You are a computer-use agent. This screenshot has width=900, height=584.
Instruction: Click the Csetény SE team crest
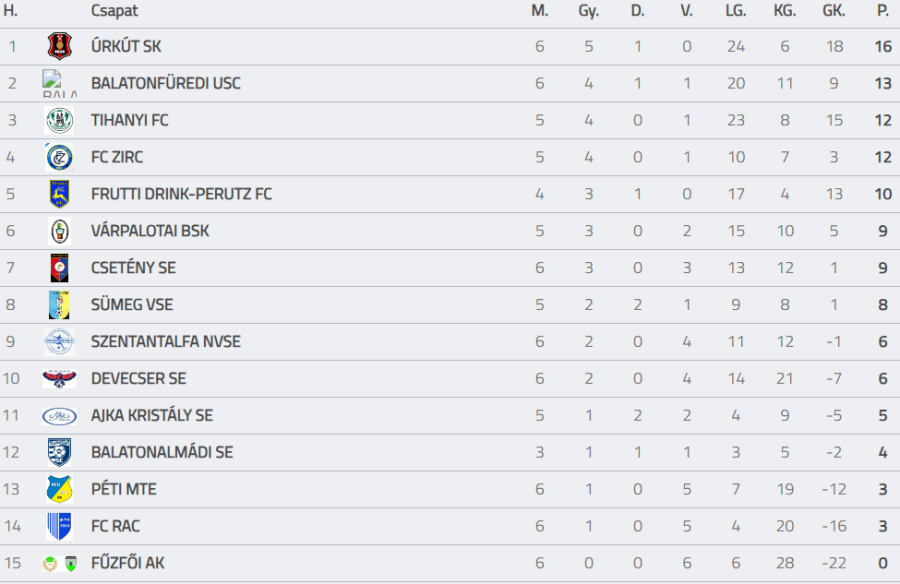tap(60, 268)
